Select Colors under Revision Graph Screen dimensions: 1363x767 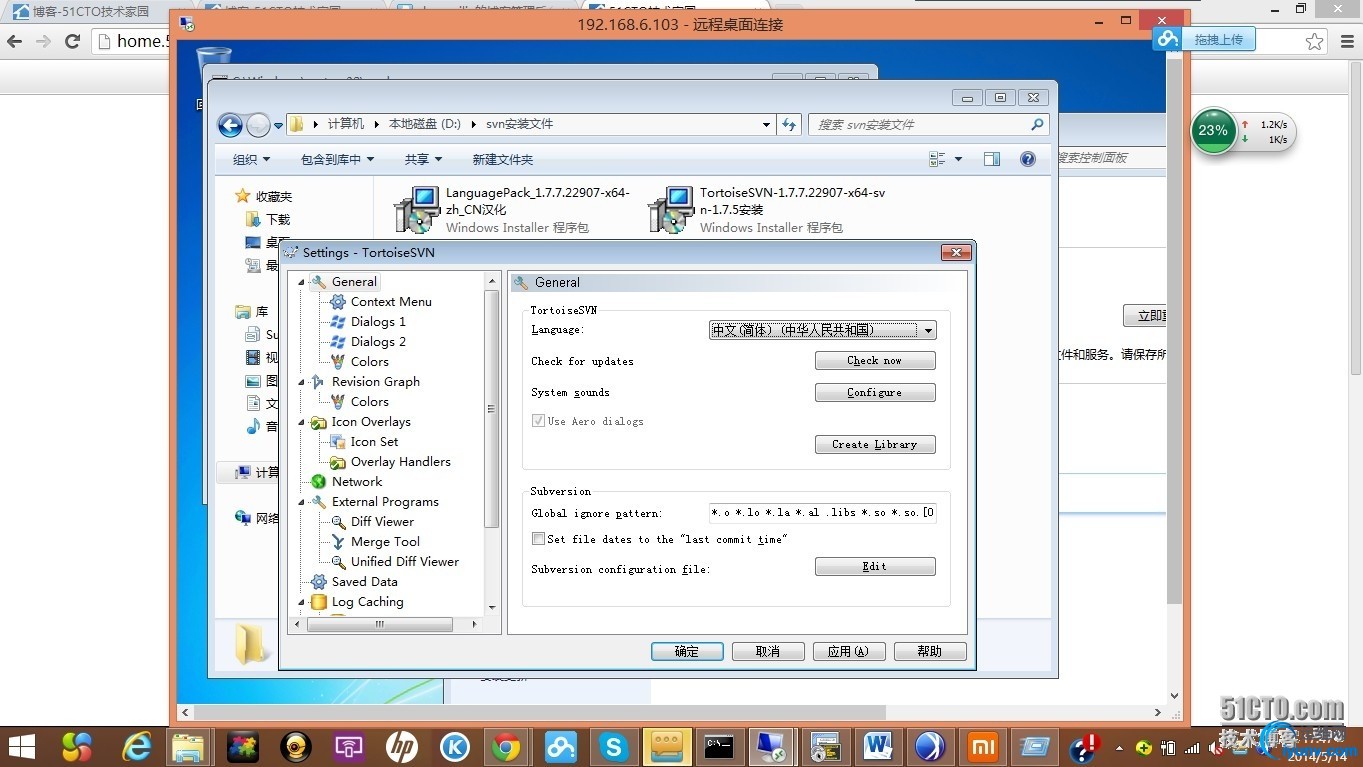point(370,402)
